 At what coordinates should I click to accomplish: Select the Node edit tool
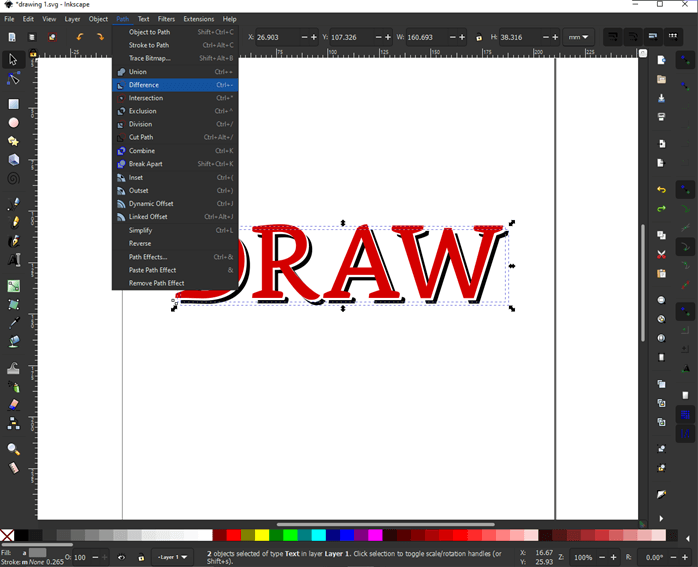tap(13, 79)
